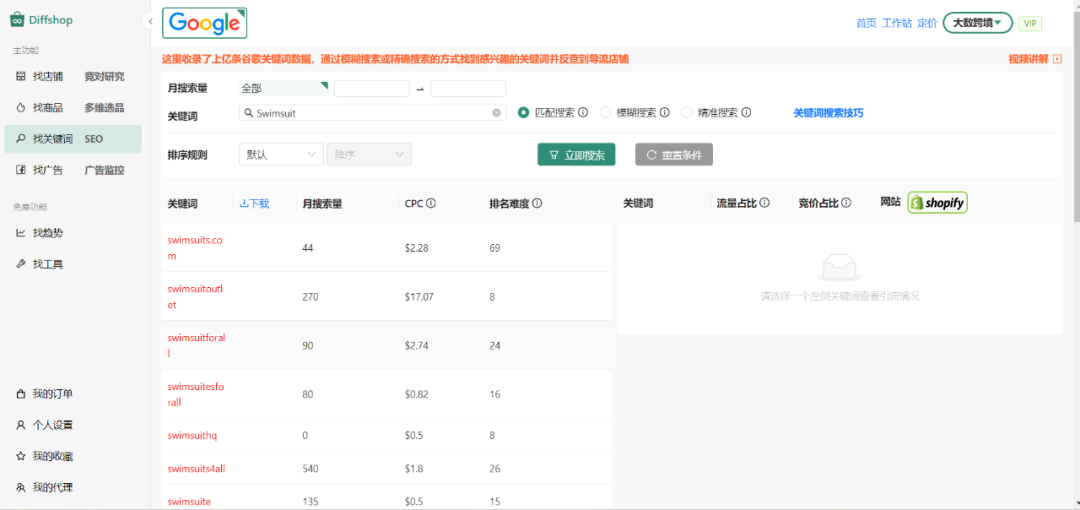Open 找趋势 free feature
Image resolution: width=1080 pixels, height=510 pixels.
tap(48, 233)
